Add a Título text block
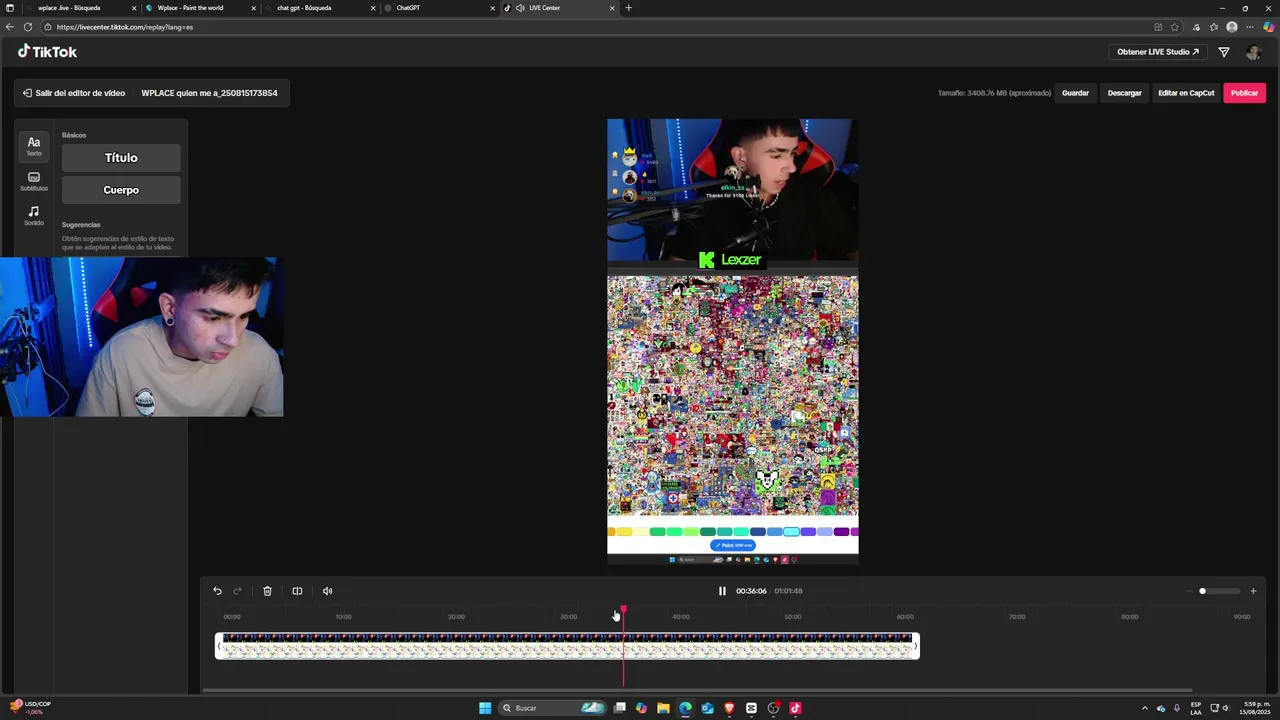This screenshot has height=720, width=1280. [x=121, y=158]
